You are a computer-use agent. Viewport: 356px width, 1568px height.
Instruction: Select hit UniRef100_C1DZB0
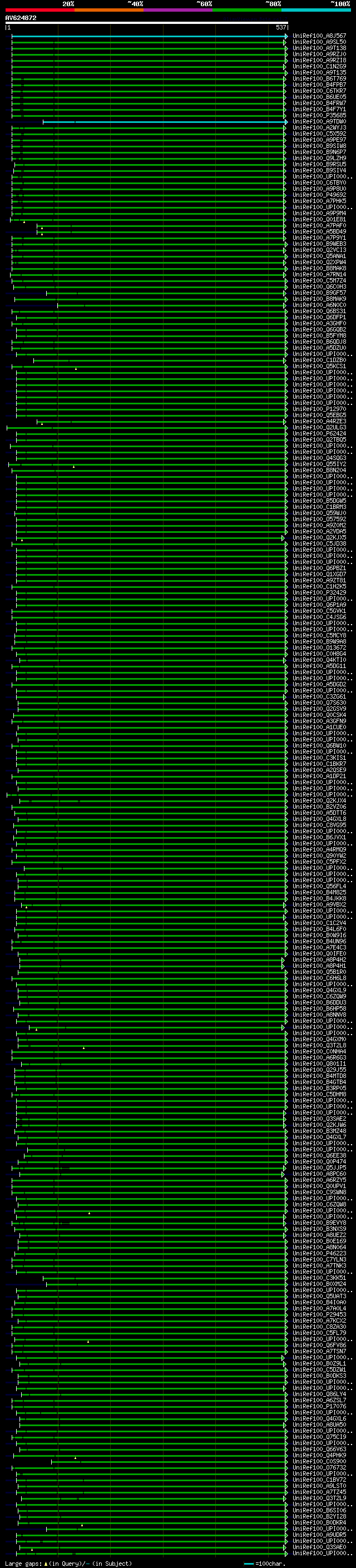click(x=319, y=360)
